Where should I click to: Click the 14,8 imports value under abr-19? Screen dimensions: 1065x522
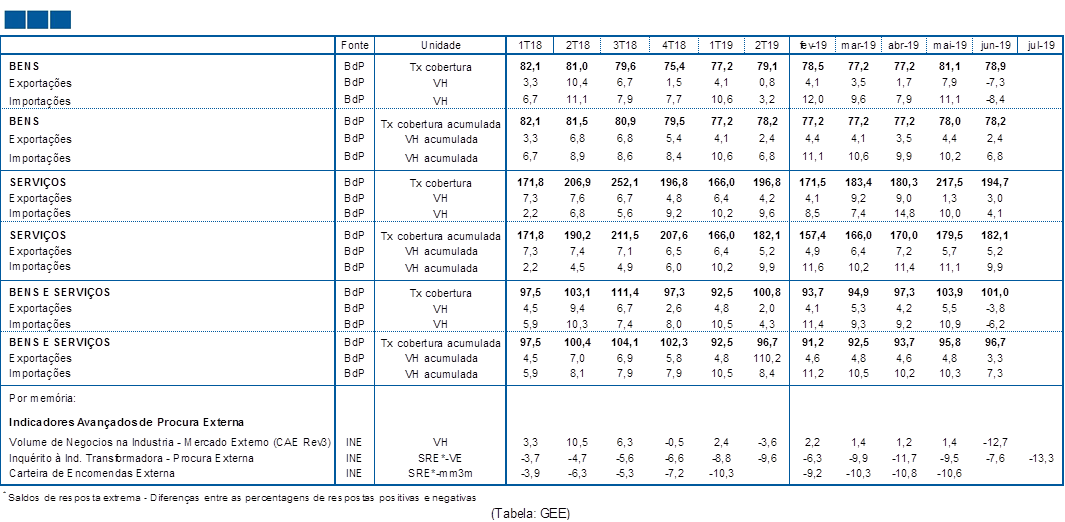coord(903,213)
